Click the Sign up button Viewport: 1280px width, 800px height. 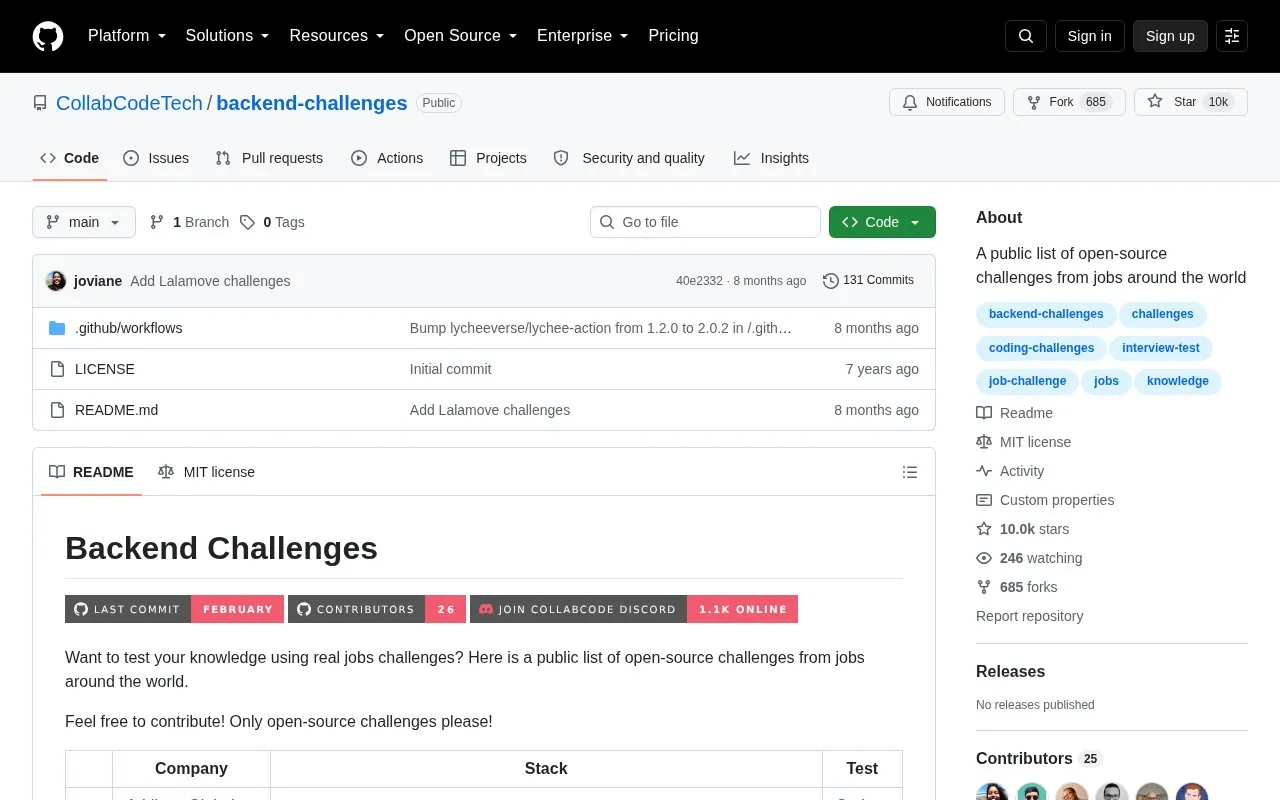click(x=1170, y=36)
